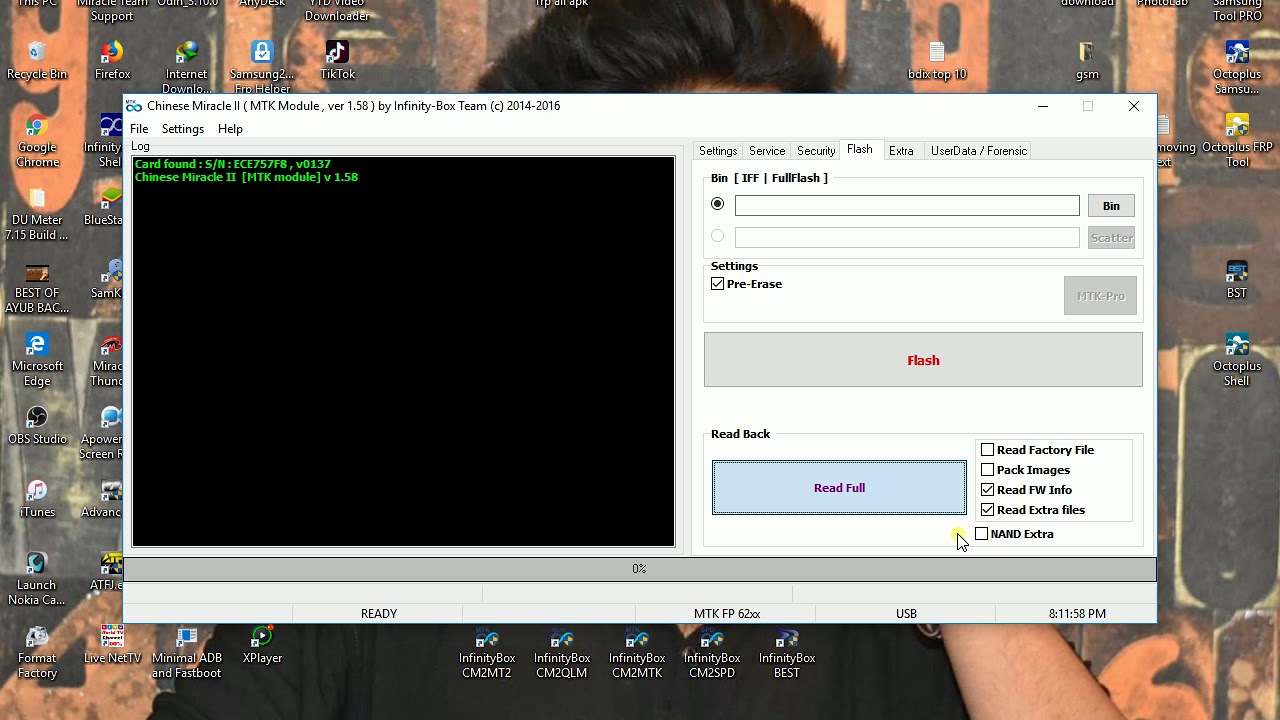
Task: Open the InfinityBox CM2SPD shortcut
Action: [x=712, y=652]
